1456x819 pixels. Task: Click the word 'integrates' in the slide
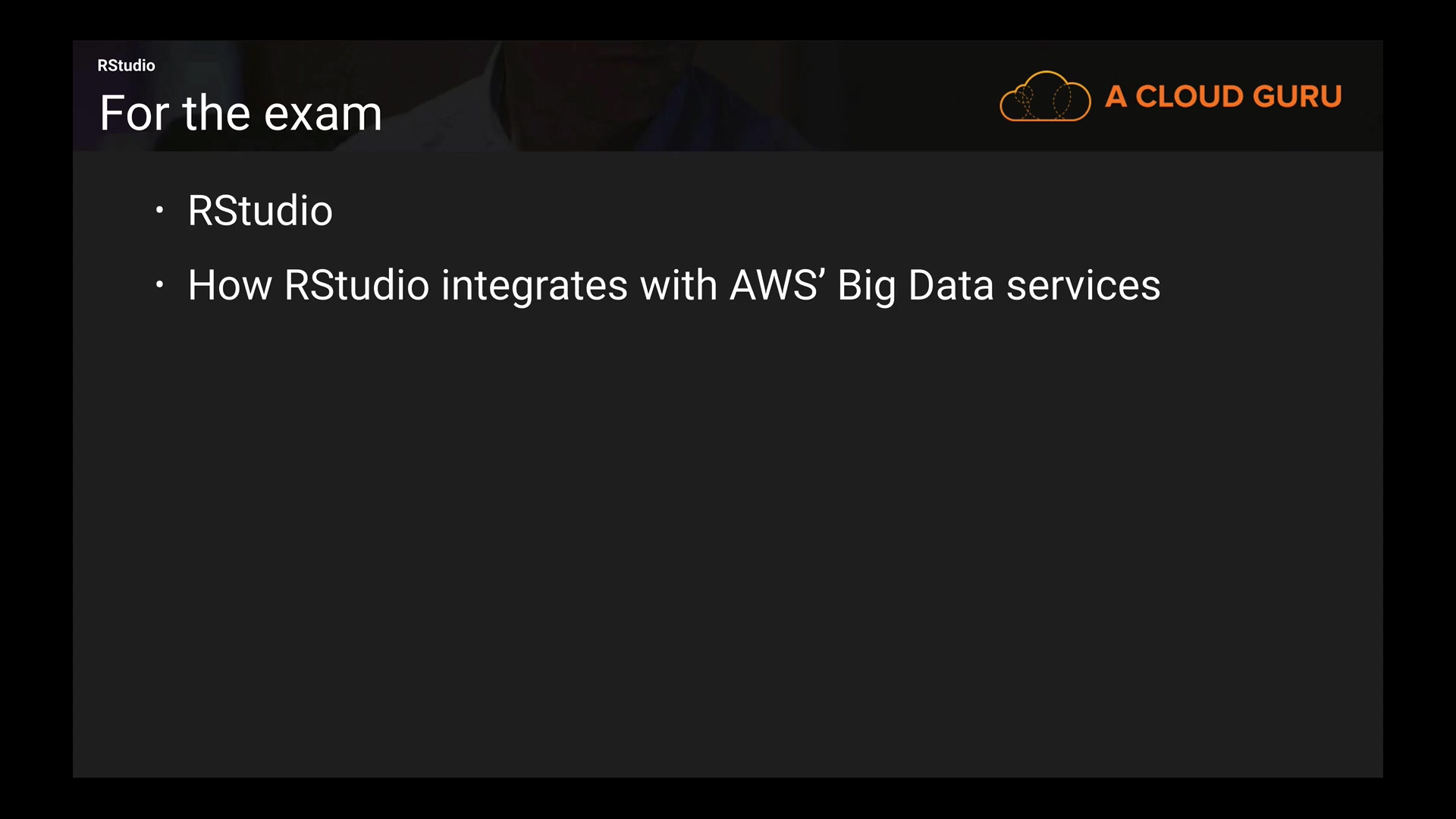pyautogui.click(x=534, y=286)
